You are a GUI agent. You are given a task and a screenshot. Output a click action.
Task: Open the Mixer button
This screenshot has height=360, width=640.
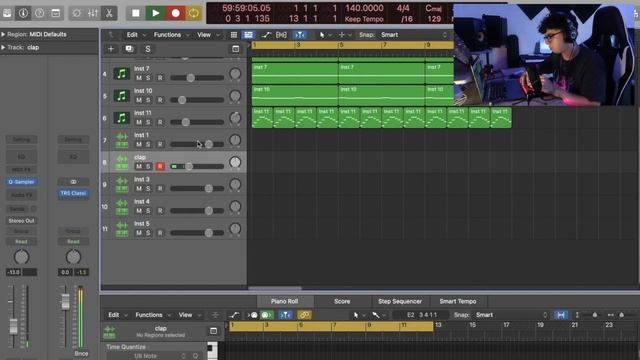click(x=93, y=13)
